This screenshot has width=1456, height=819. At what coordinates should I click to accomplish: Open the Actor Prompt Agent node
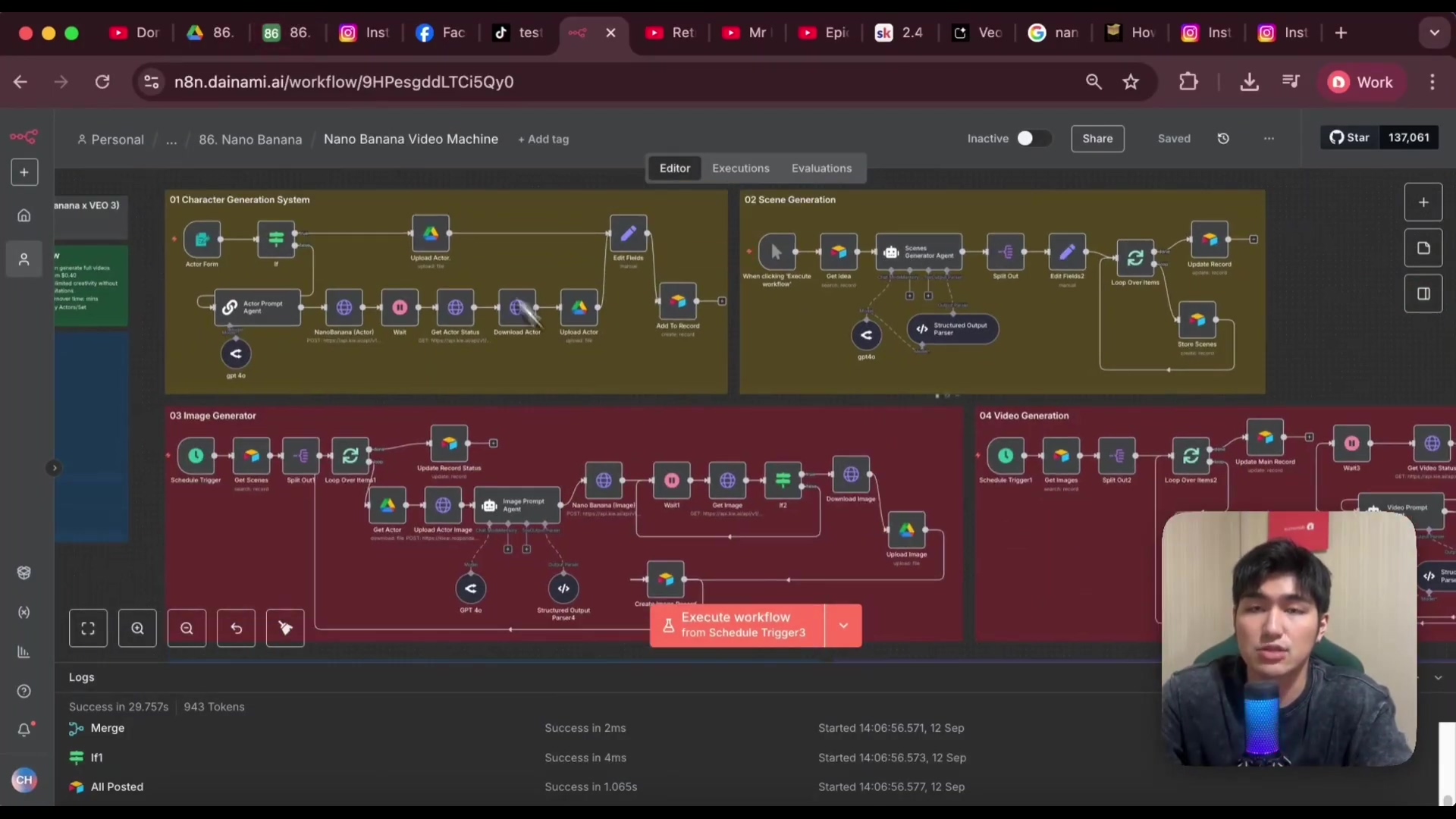(x=257, y=307)
